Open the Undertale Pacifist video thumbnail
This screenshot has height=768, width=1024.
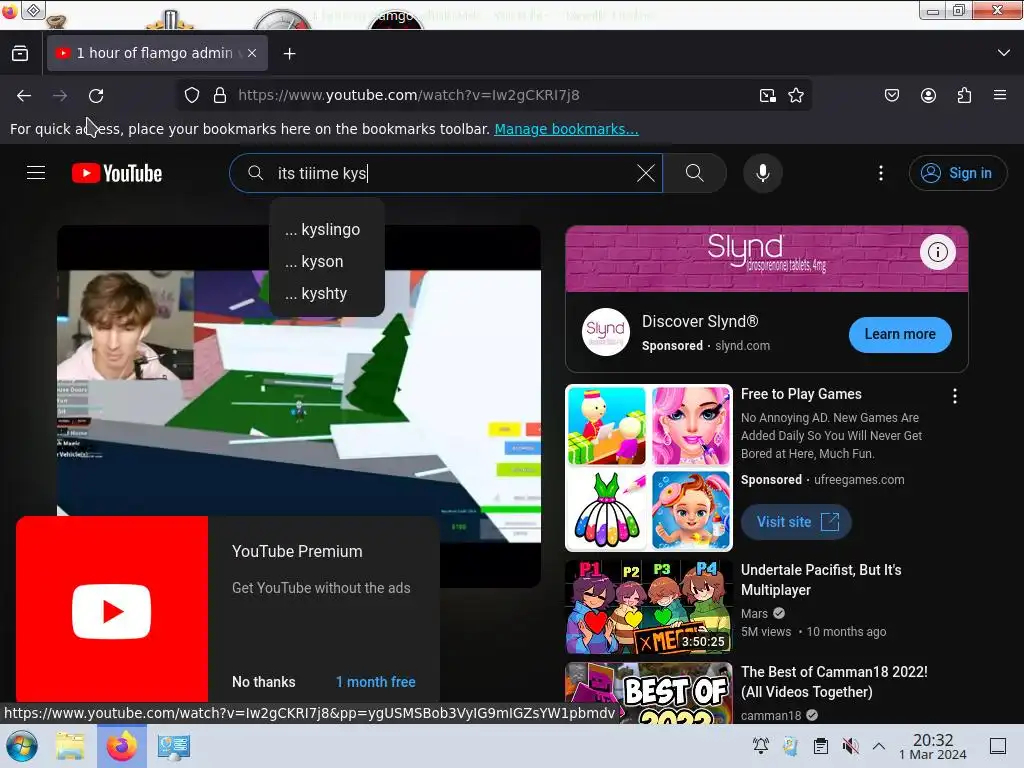click(648, 607)
